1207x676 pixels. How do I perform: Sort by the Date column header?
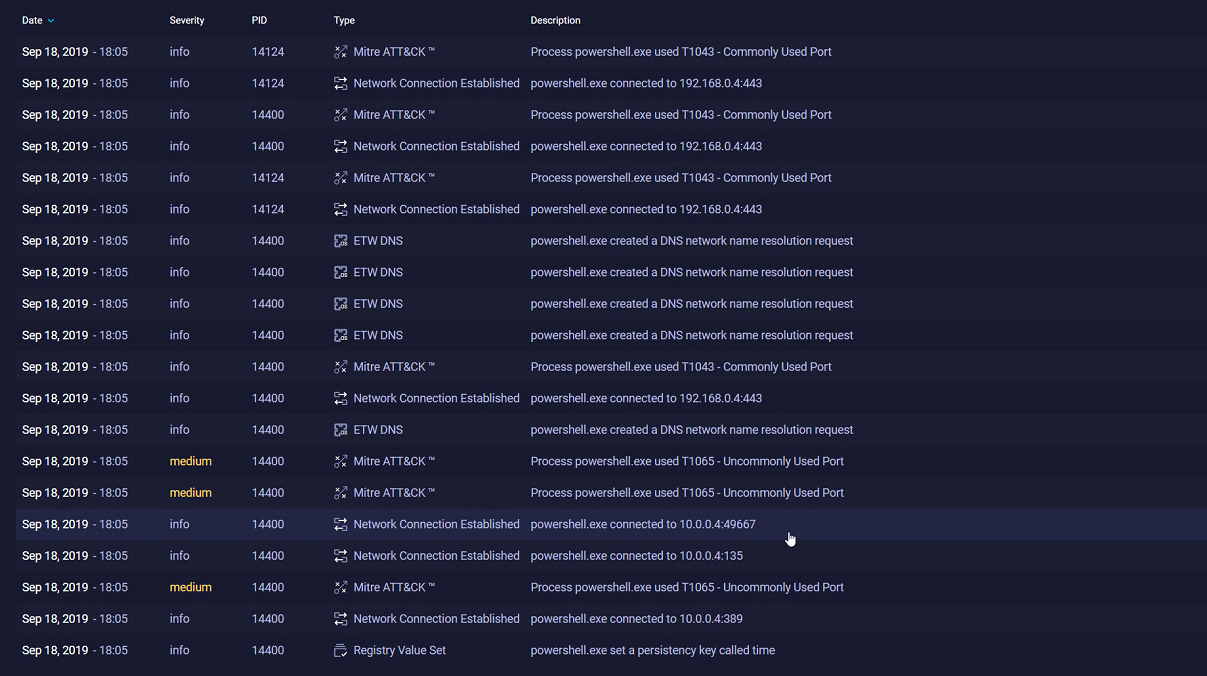[x=32, y=20]
